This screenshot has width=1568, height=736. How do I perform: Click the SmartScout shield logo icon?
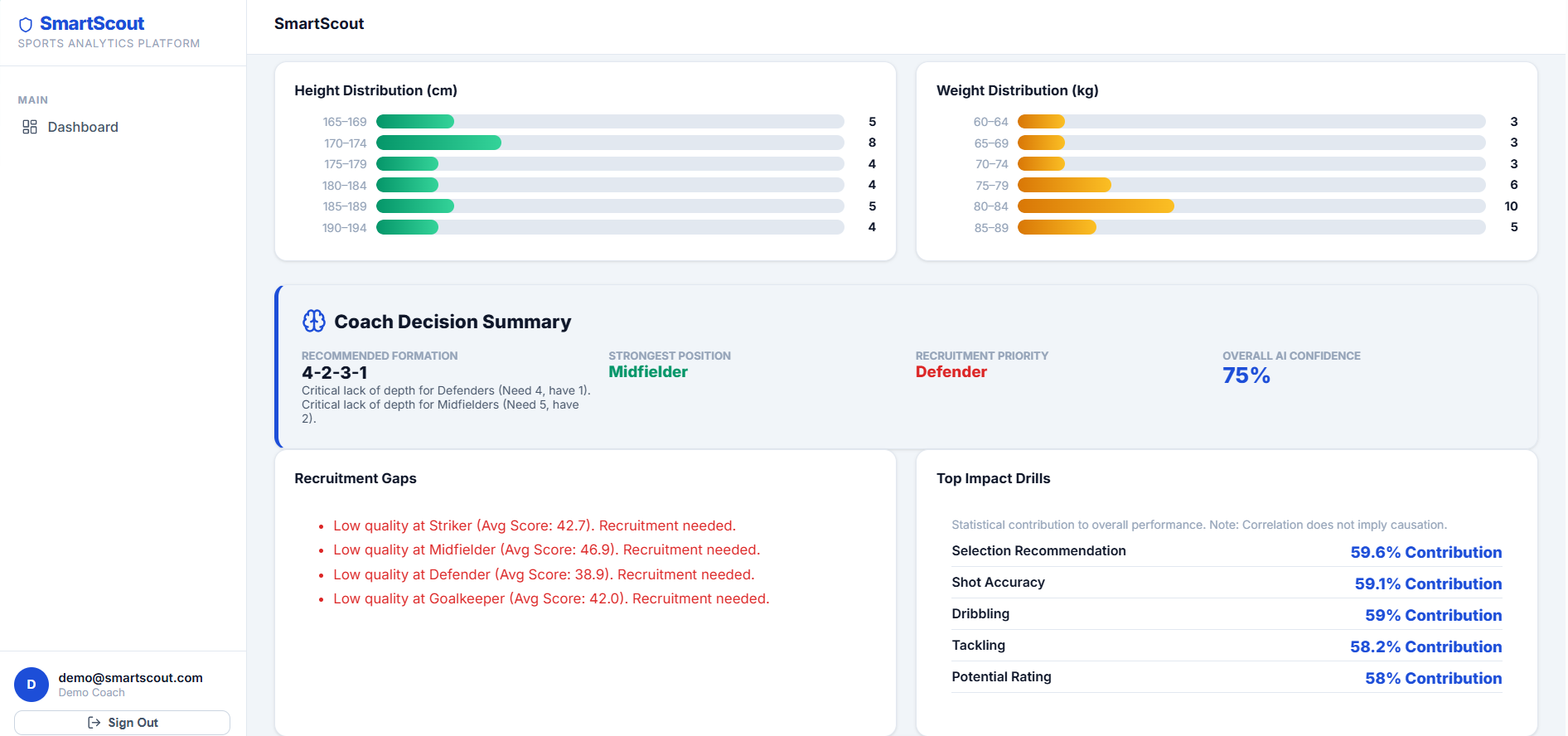[x=26, y=25]
